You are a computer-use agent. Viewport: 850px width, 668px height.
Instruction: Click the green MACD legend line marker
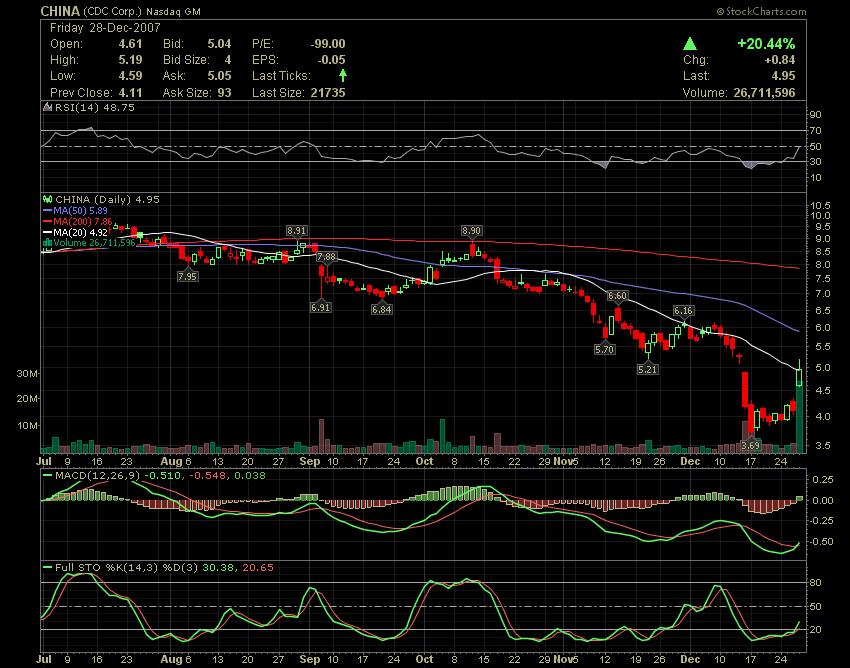click(x=48, y=476)
